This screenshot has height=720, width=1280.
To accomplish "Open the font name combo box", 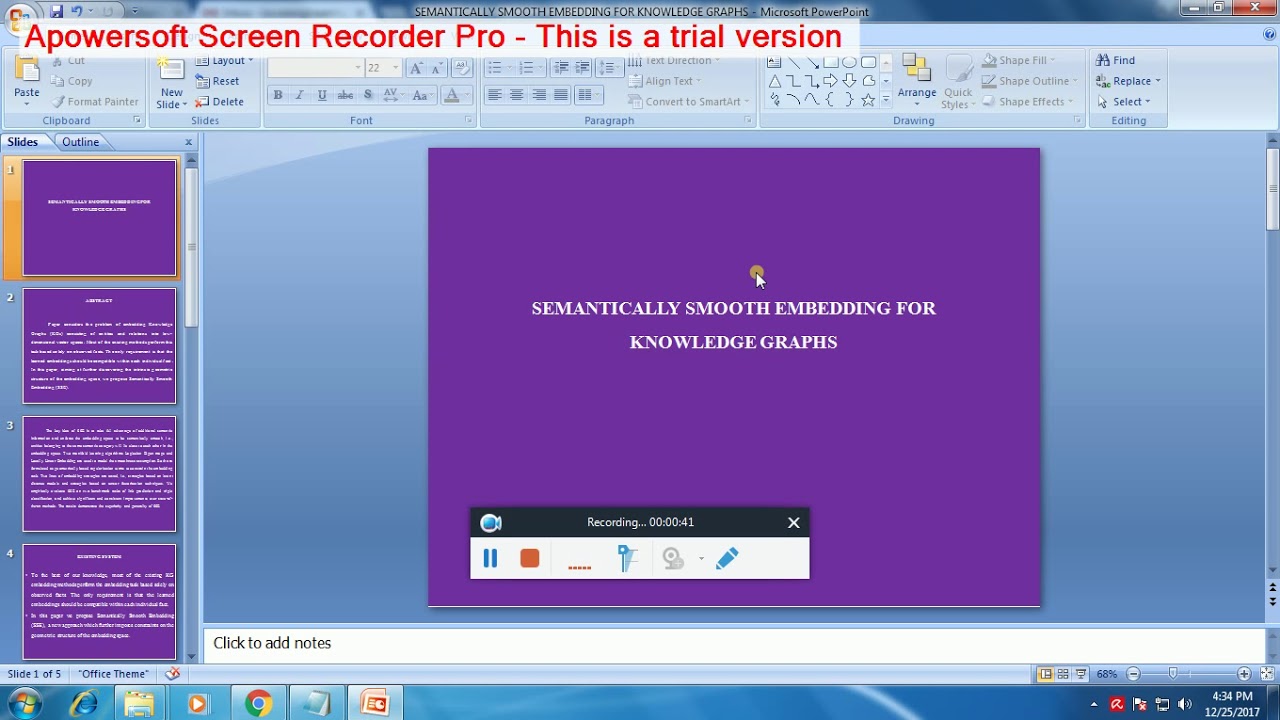I will (315, 68).
